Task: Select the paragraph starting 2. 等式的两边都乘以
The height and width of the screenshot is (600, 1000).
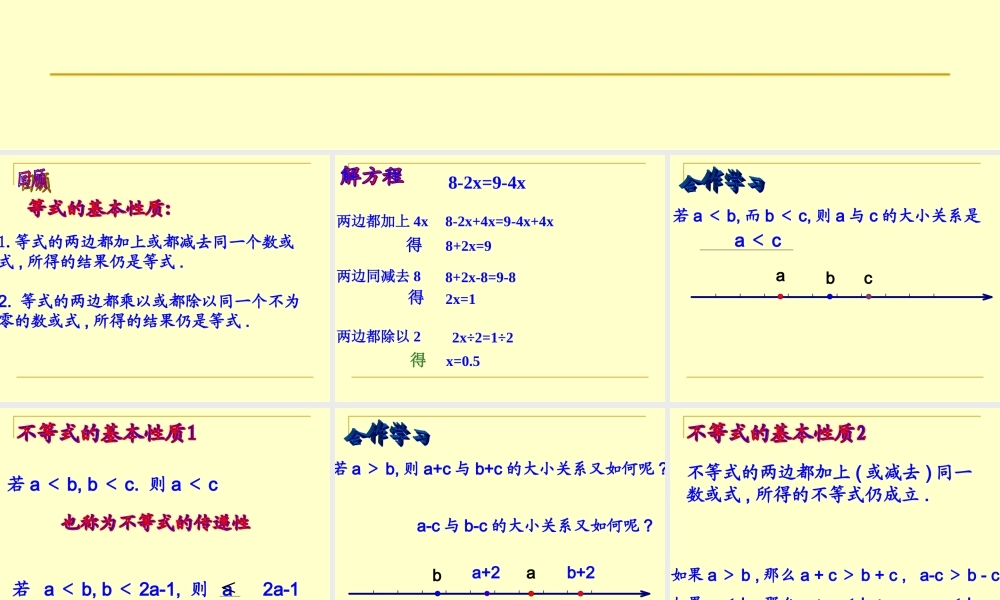Action: coord(149,311)
